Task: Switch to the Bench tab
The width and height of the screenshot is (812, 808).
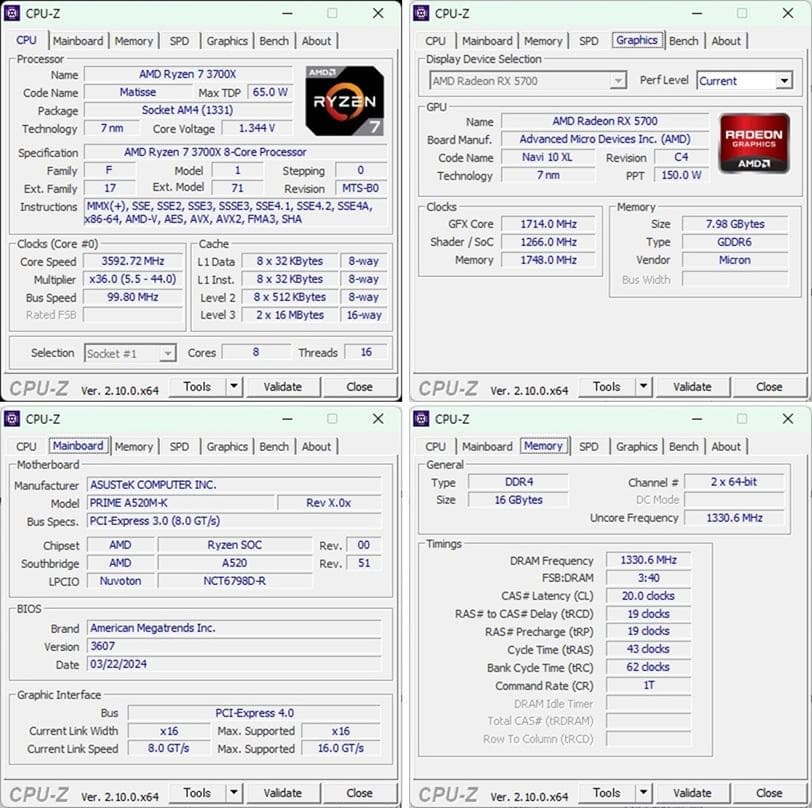Action: pyautogui.click(x=276, y=41)
